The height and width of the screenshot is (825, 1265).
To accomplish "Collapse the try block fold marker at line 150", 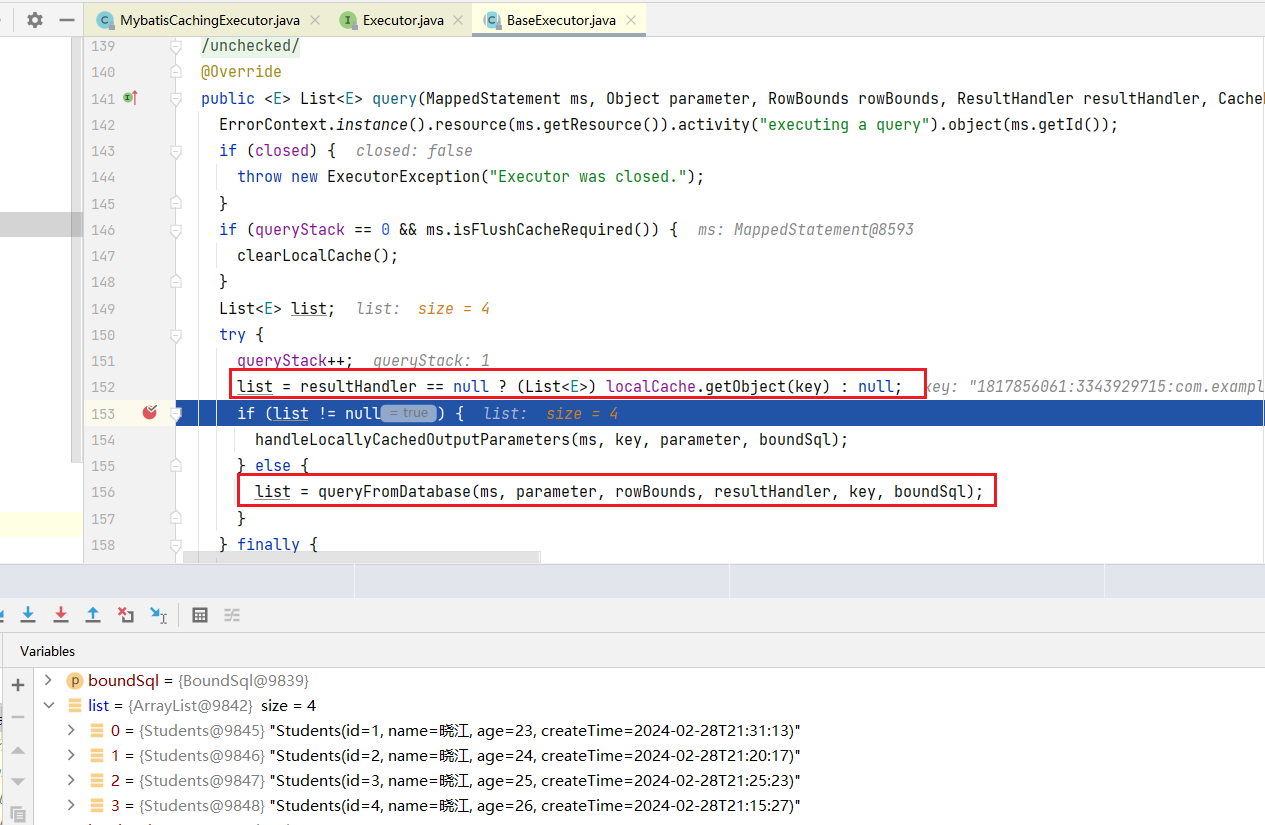I will pyautogui.click(x=176, y=335).
